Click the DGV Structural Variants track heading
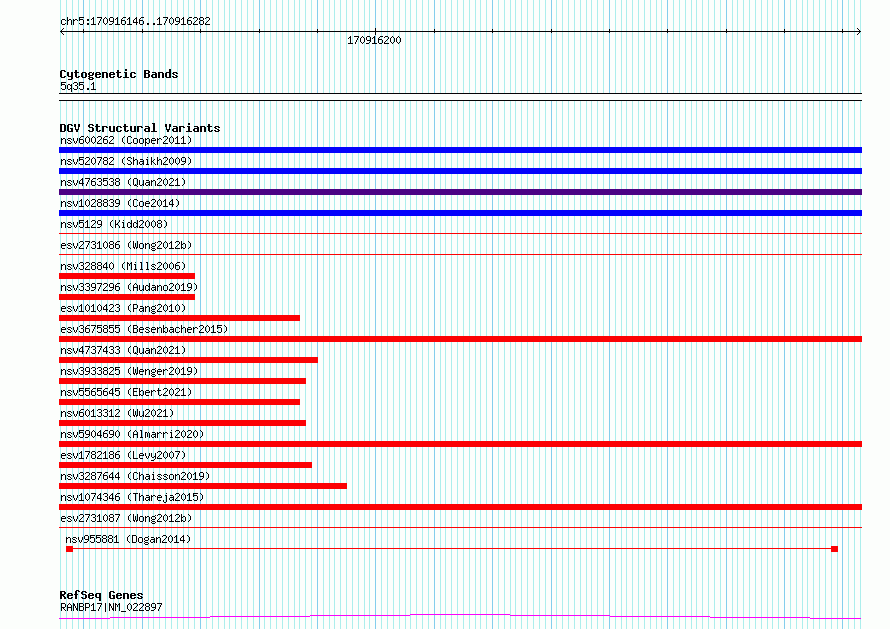Screen dimensions: 890x629 [x=140, y=128]
